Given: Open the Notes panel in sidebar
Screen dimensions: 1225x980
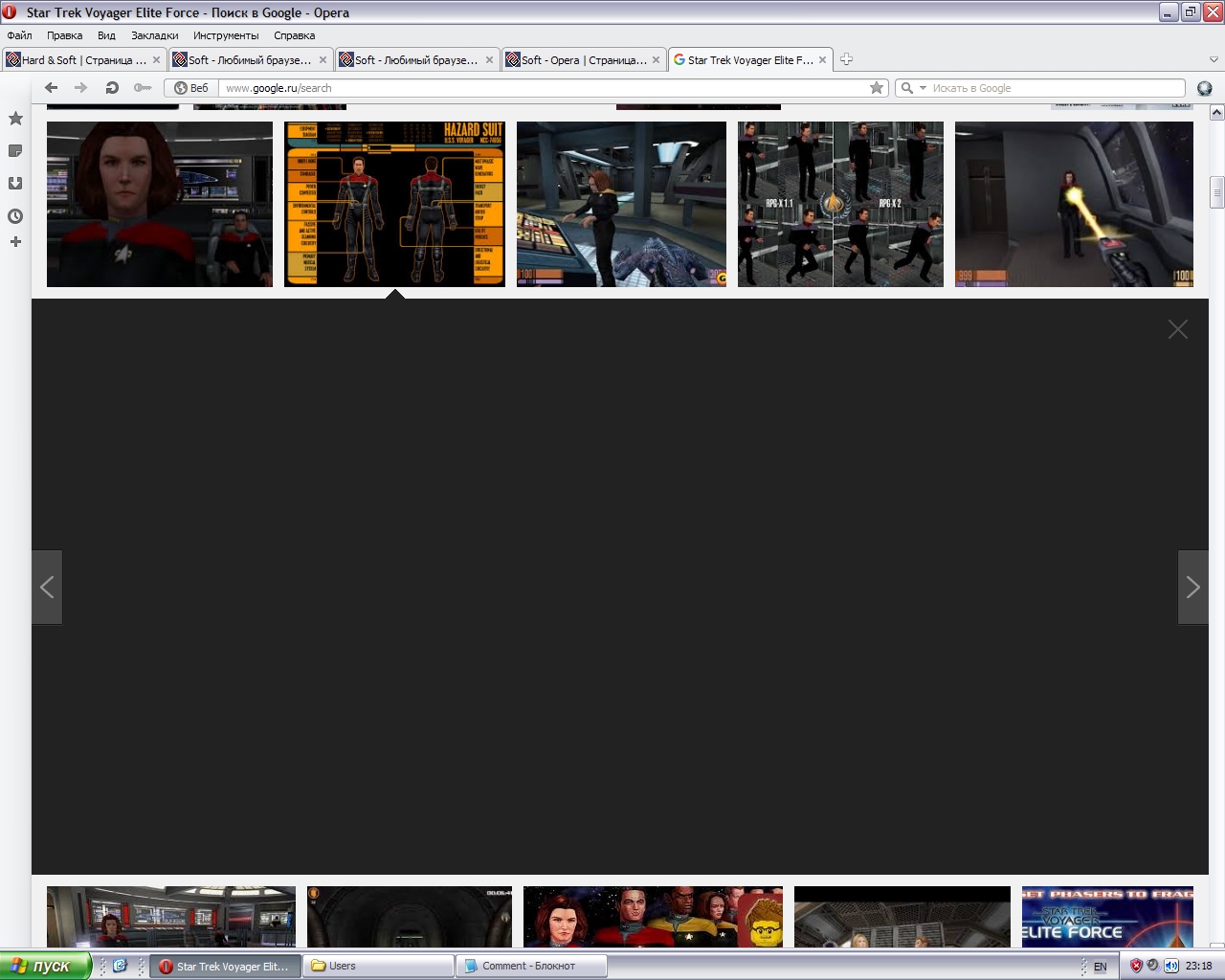Looking at the screenshot, I should click(15, 151).
